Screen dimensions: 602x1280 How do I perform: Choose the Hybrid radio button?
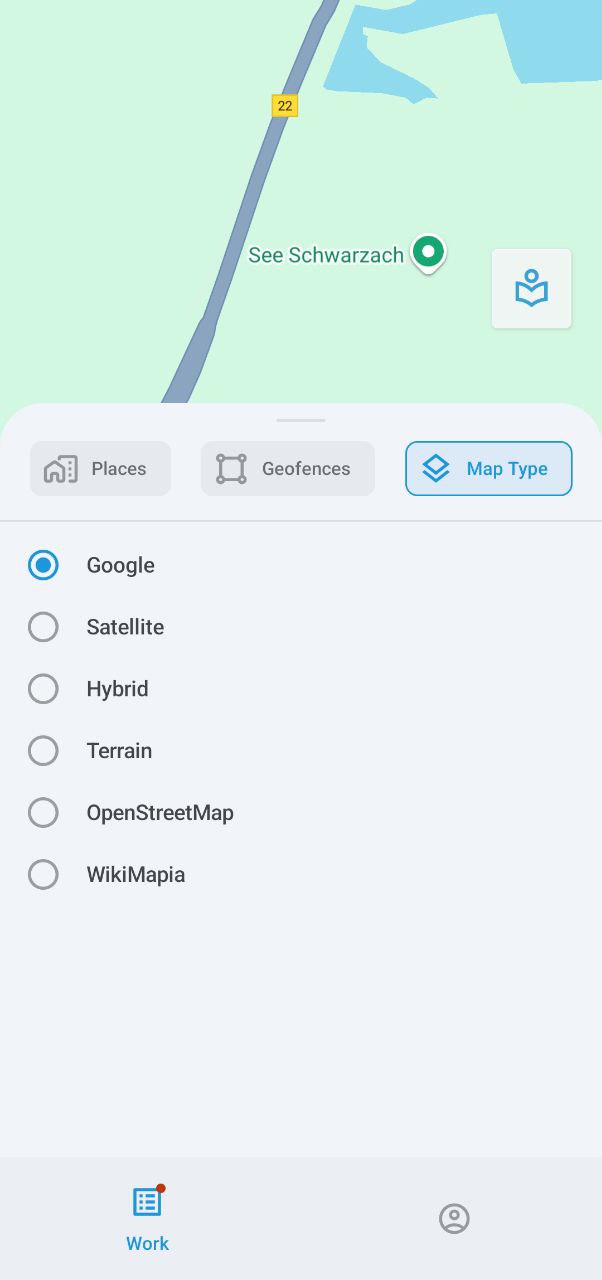(43, 689)
